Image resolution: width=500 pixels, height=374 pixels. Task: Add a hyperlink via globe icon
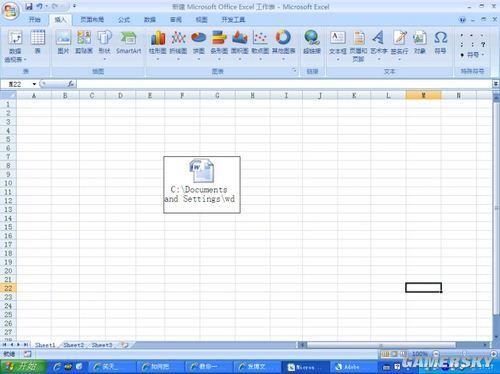pyautogui.click(x=312, y=42)
